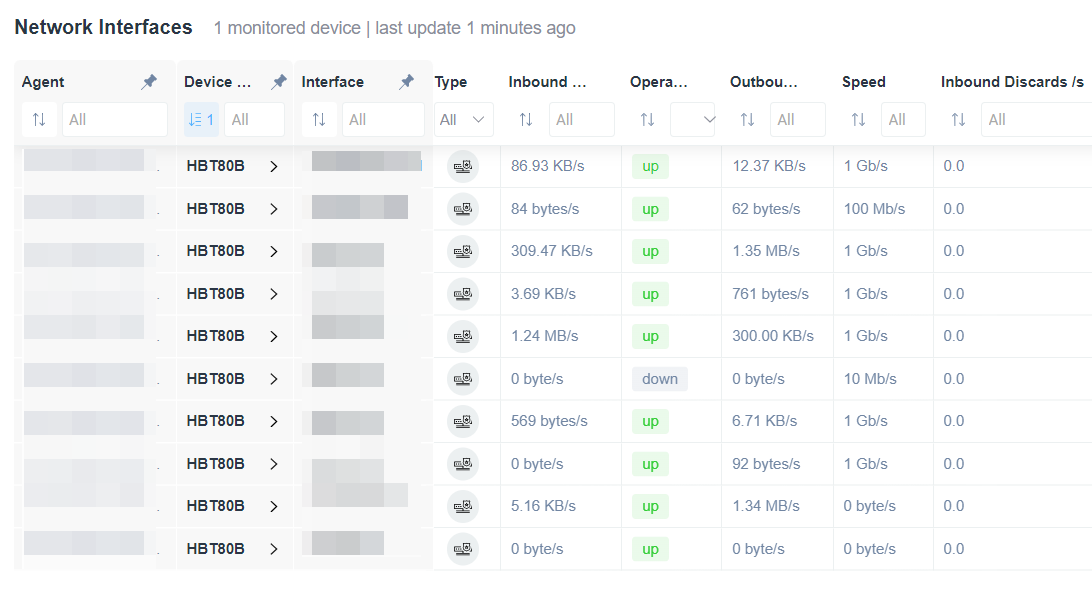Viewport: 1092px width, 603px height.
Task: Toggle sort direction on the Inbound column
Action: [525, 119]
